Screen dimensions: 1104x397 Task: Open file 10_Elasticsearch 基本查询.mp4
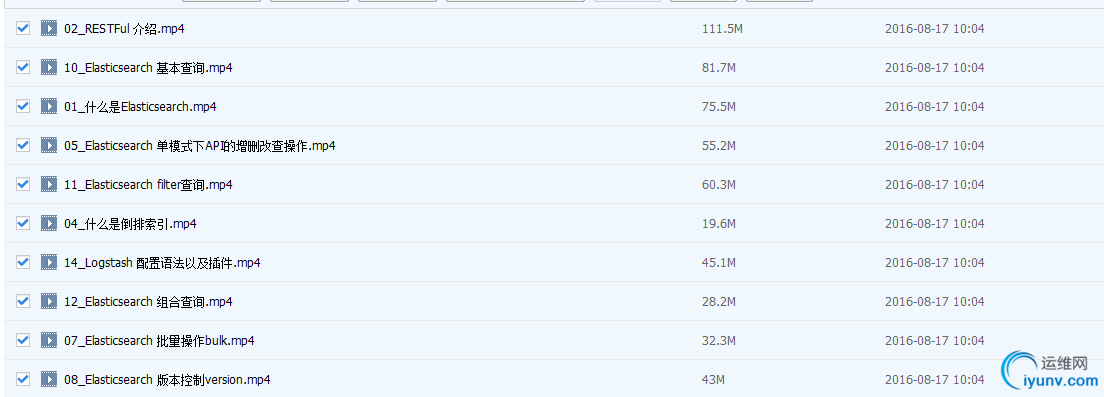click(148, 68)
